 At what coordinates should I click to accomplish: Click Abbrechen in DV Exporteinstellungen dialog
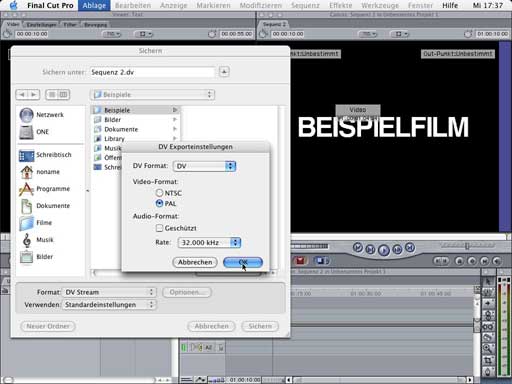[195, 262]
